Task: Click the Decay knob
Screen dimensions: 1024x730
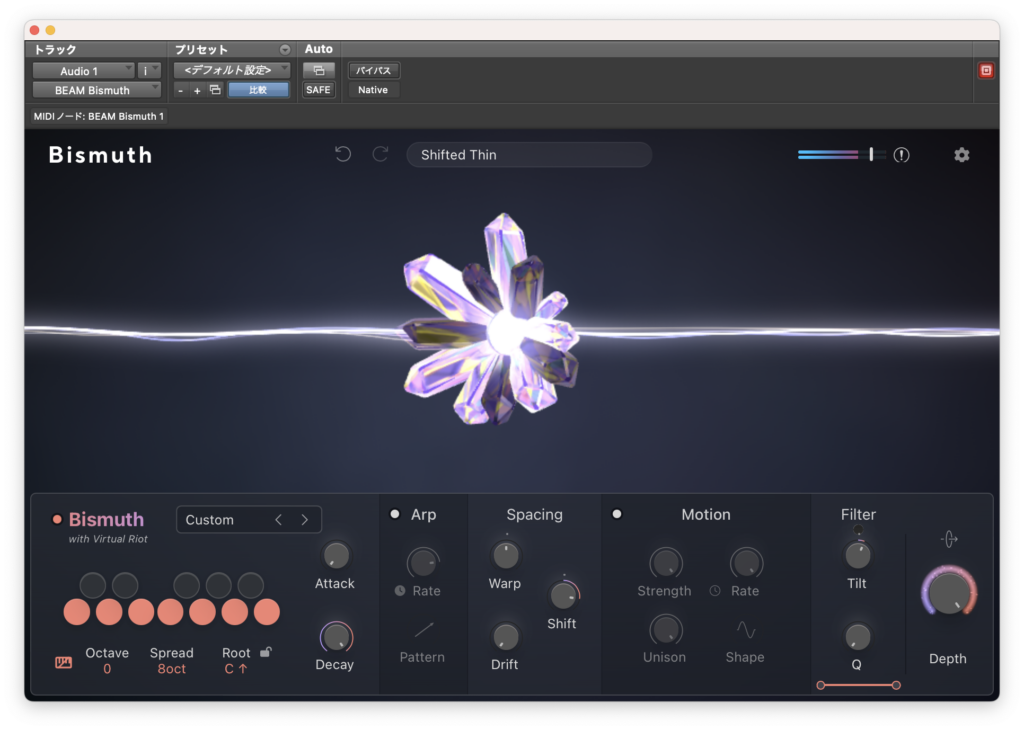Action: click(x=336, y=637)
